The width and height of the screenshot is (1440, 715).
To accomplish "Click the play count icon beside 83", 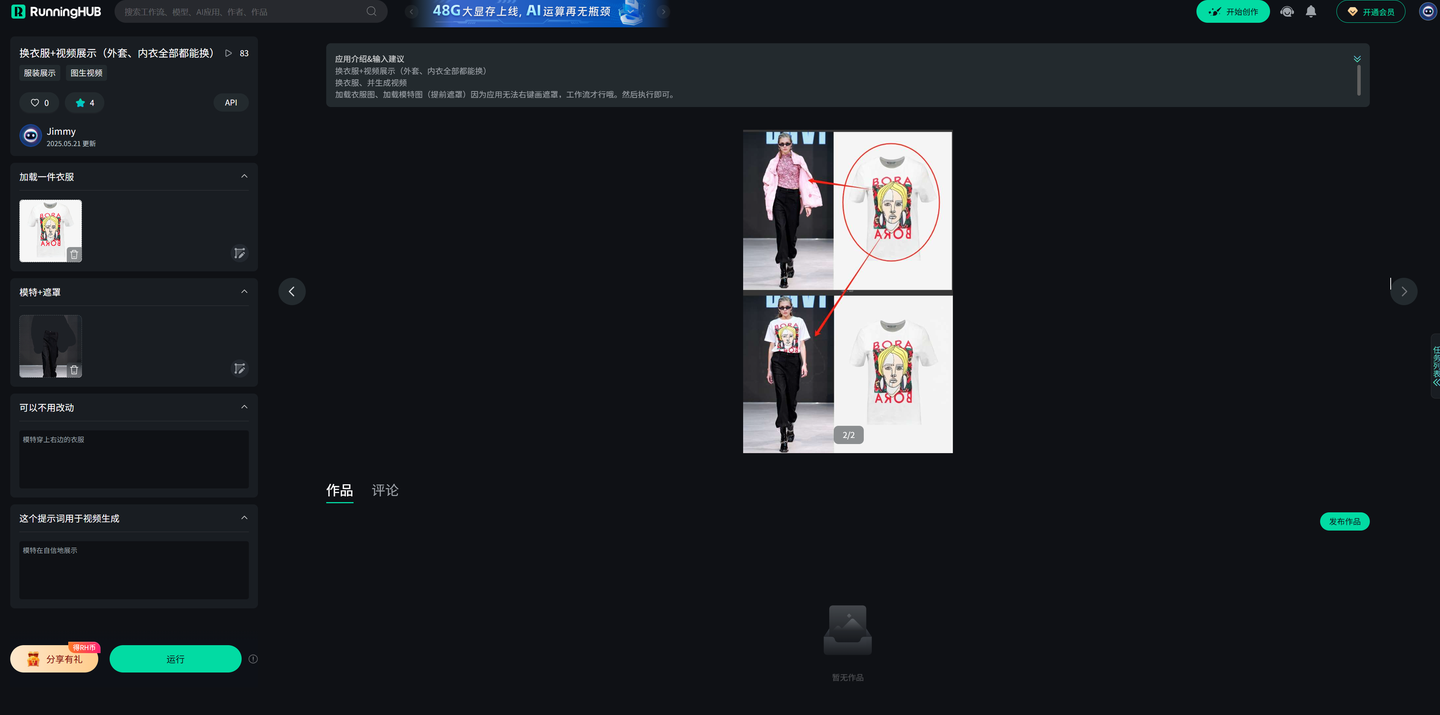I will pyautogui.click(x=229, y=53).
